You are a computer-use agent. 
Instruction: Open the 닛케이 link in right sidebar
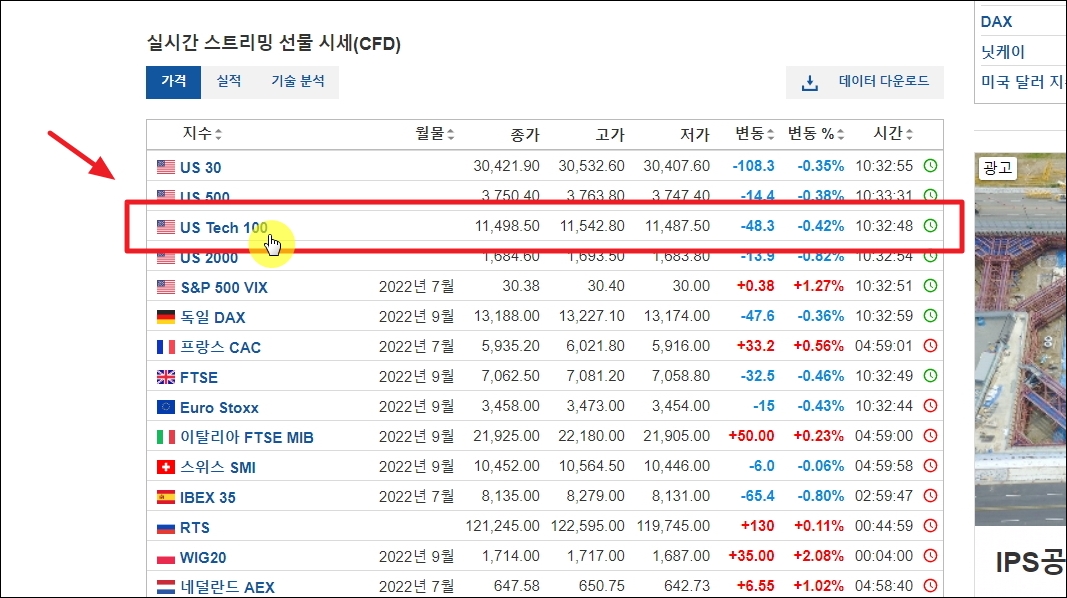click(x=1002, y=52)
